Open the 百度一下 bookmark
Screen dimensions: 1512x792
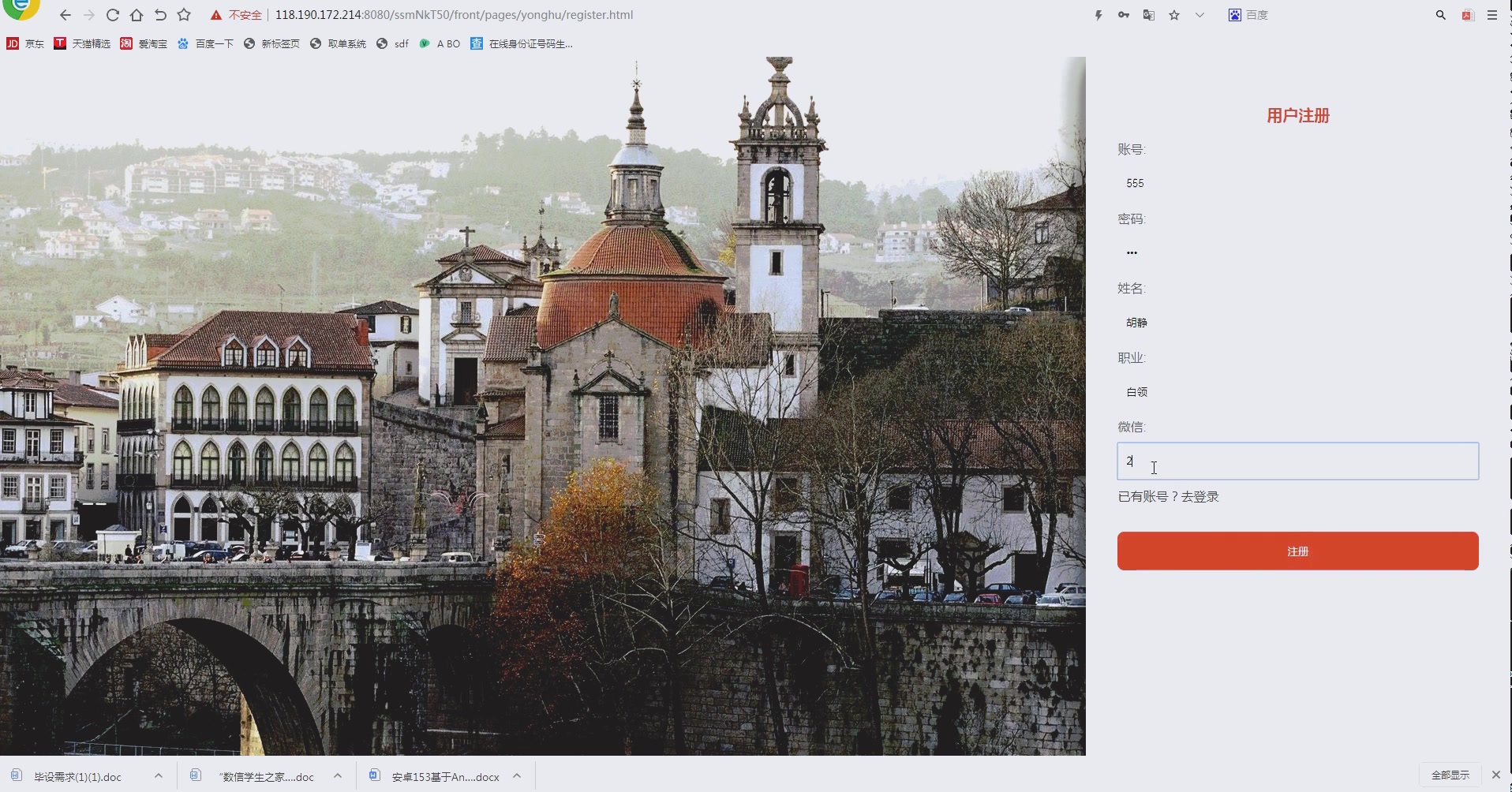[x=205, y=43]
